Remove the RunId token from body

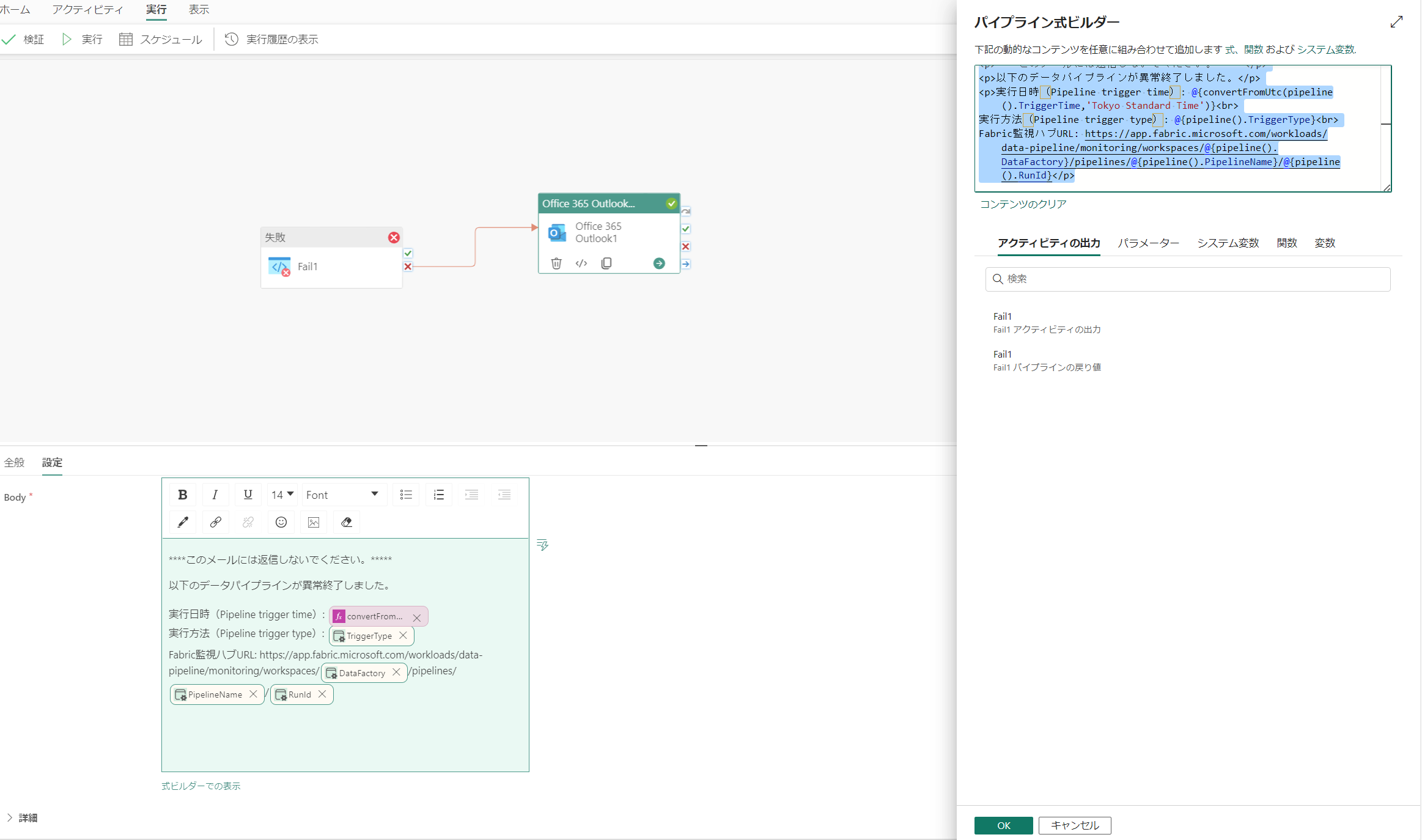click(x=322, y=694)
